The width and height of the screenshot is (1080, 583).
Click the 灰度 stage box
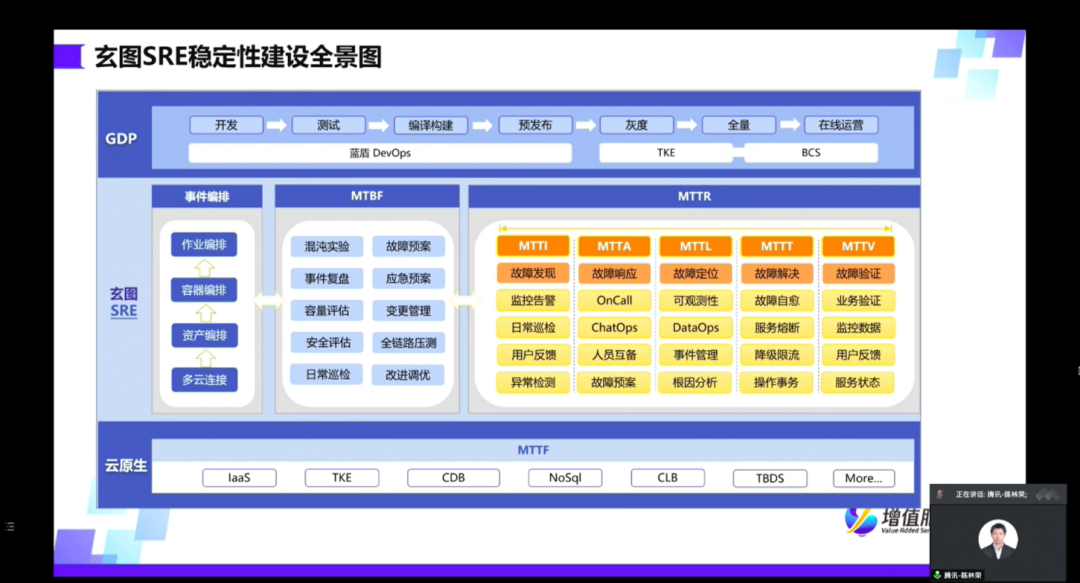[x=636, y=125]
